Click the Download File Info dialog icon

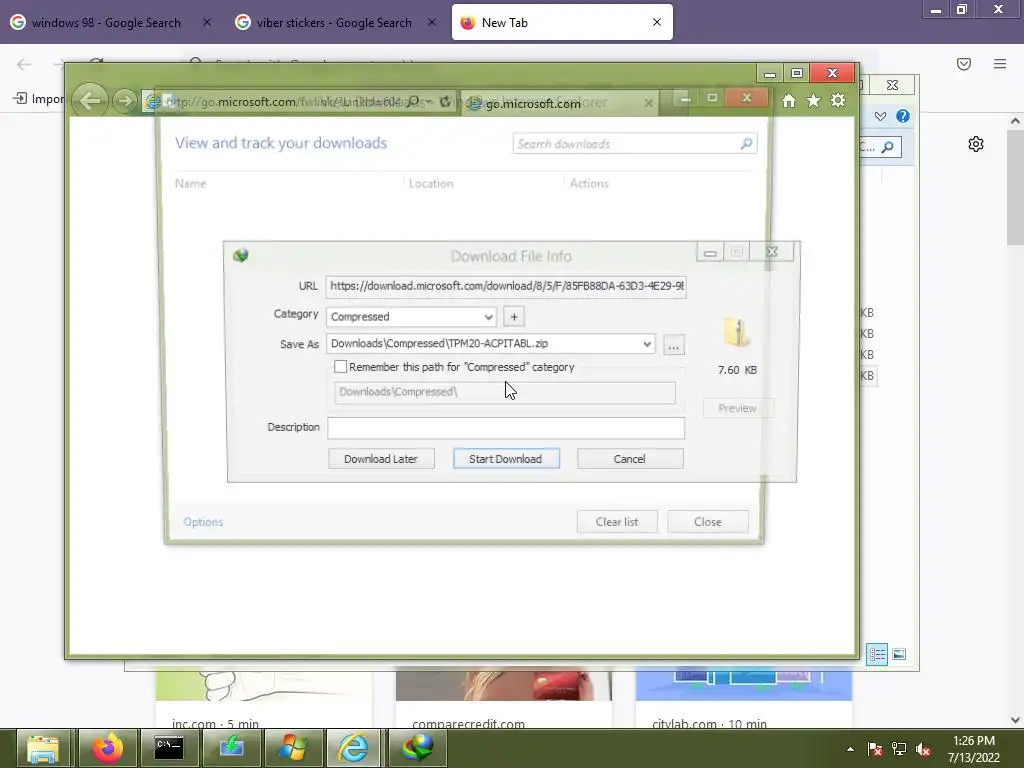tap(240, 255)
